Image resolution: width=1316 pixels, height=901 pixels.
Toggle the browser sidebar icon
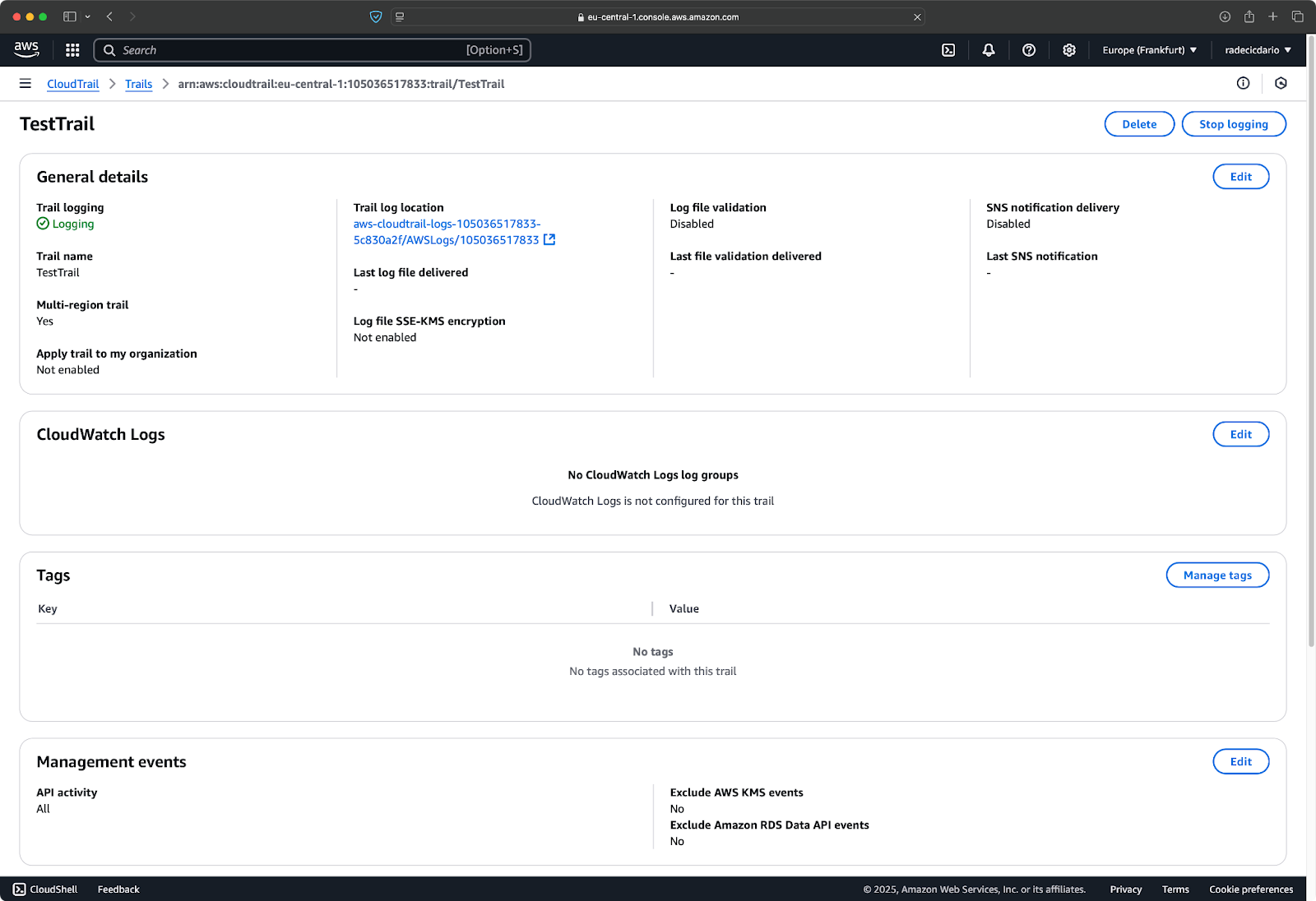click(x=70, y=16)
